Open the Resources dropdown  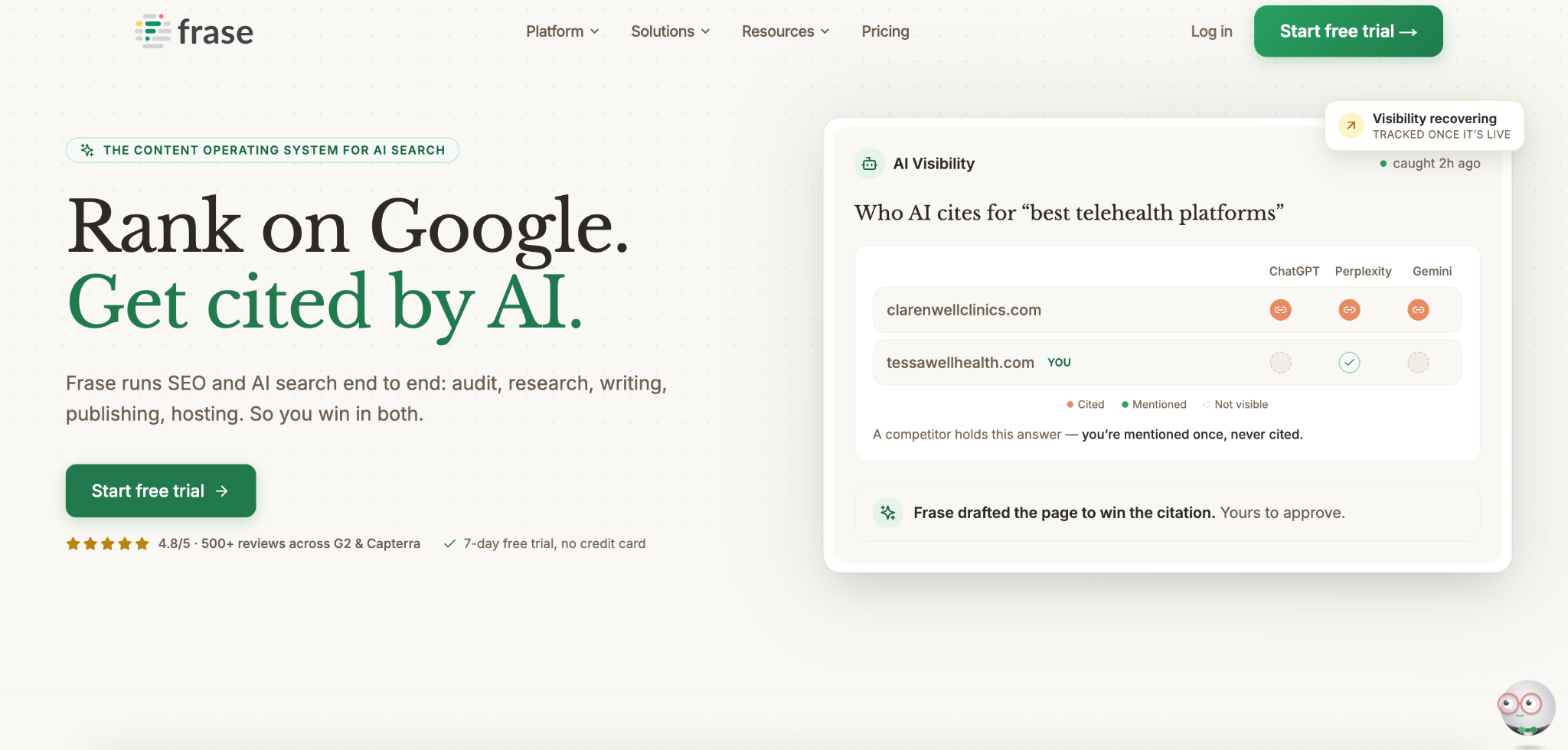tap(786, 31)
